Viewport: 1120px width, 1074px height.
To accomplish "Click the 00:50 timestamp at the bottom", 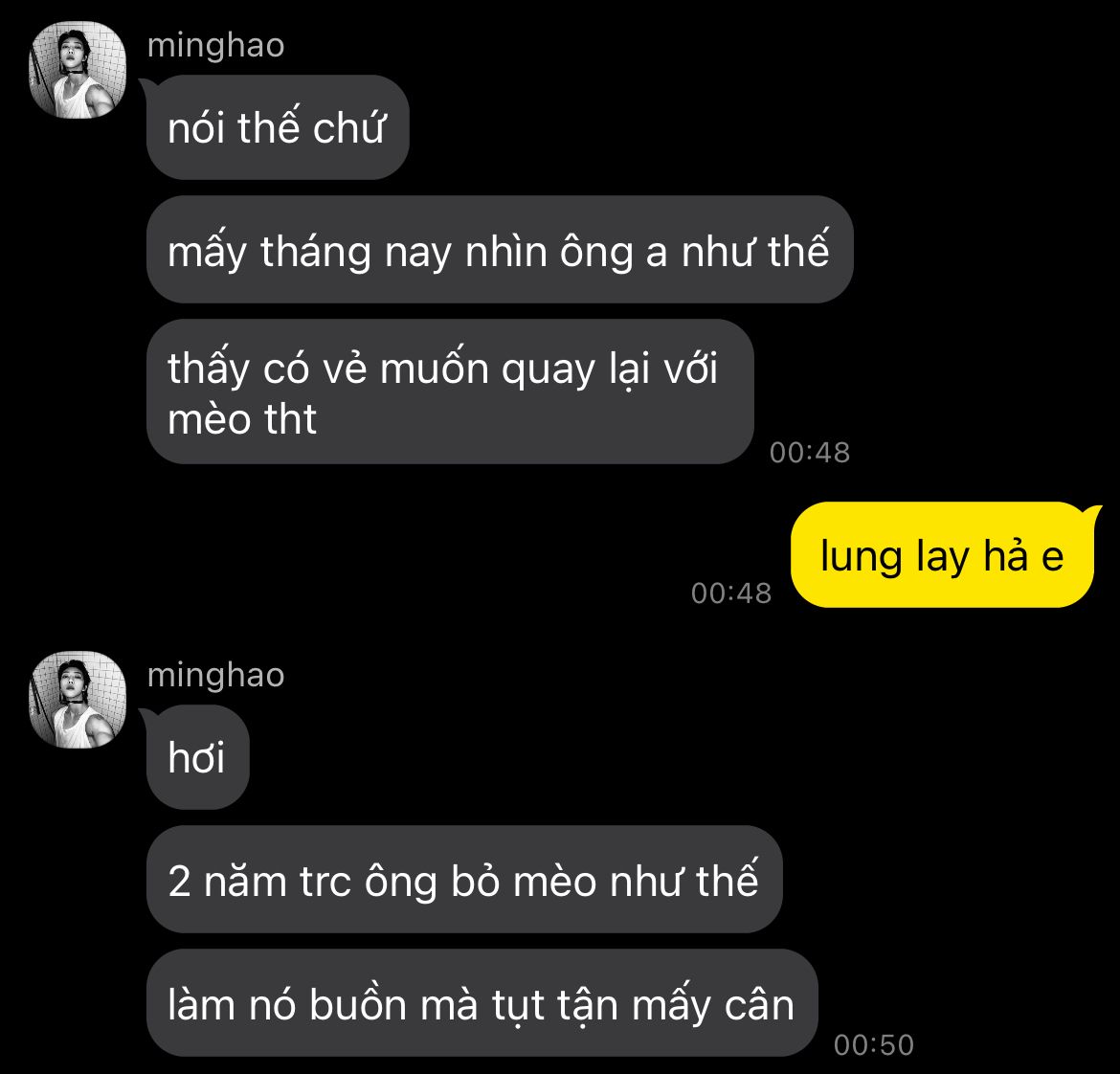I will click(x=874, y=1044).
